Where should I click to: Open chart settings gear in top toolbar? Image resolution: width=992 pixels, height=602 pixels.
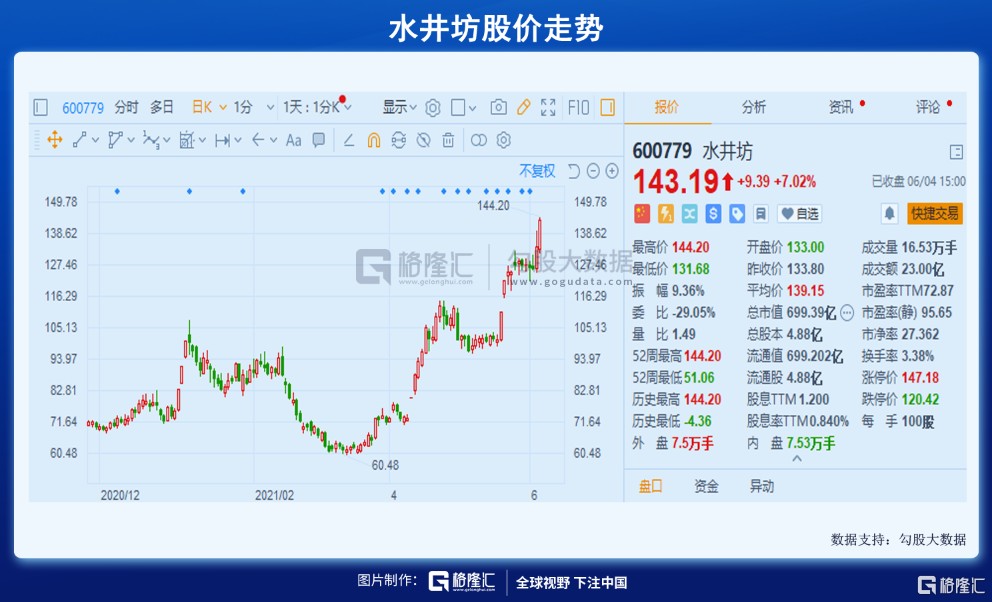point(433,108)
